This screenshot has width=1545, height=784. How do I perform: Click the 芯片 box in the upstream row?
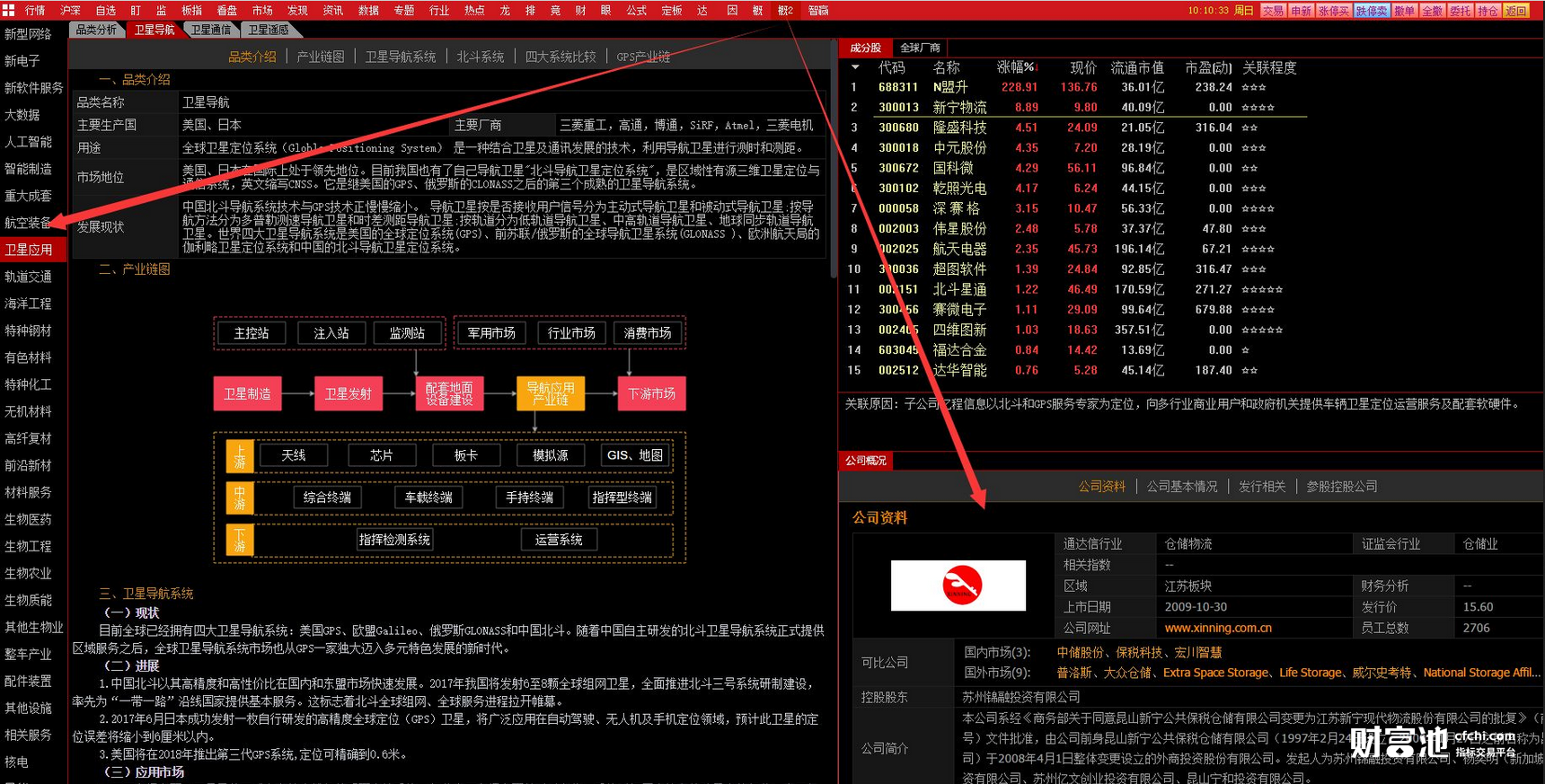[x=382, y=455]
